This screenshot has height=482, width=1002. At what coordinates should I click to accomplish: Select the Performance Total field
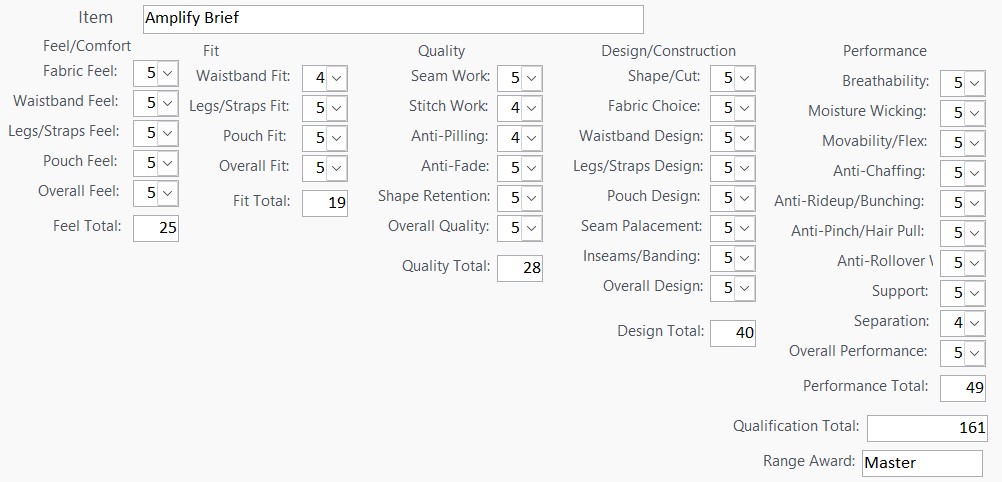964,388
